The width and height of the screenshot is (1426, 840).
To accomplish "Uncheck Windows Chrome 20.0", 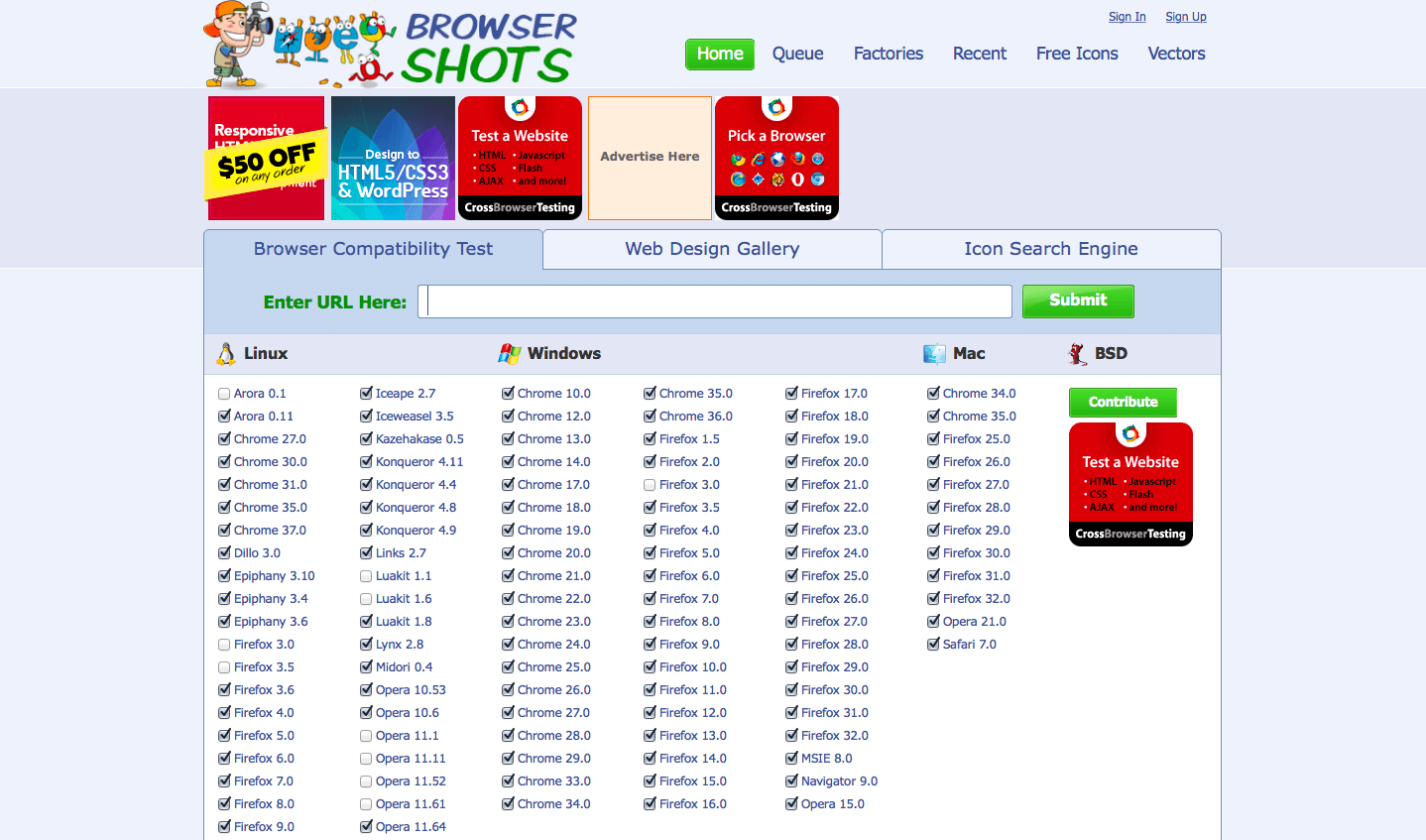I will pos(508,552).
